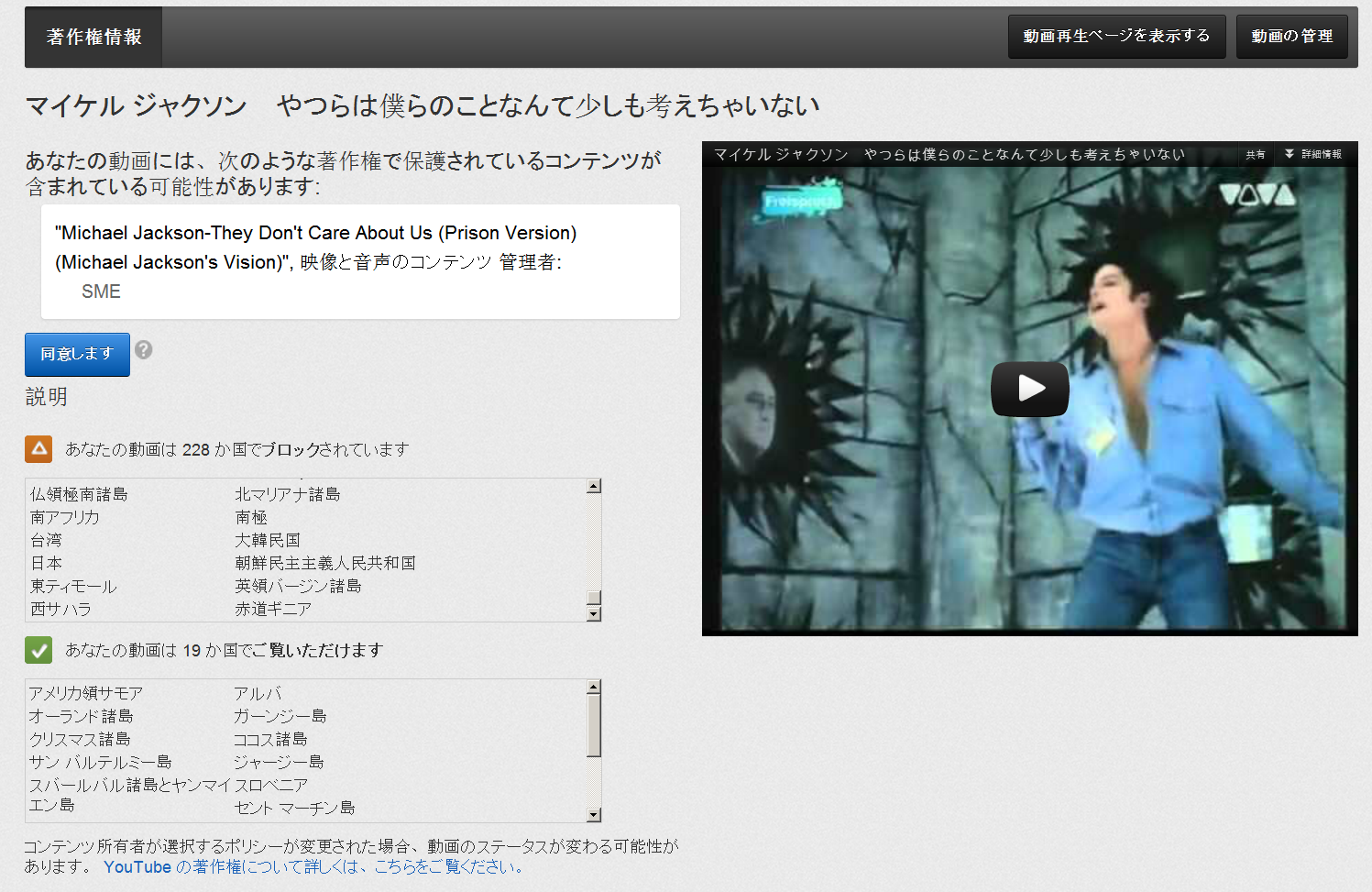Select 東ティモール in blocked list

73,586
